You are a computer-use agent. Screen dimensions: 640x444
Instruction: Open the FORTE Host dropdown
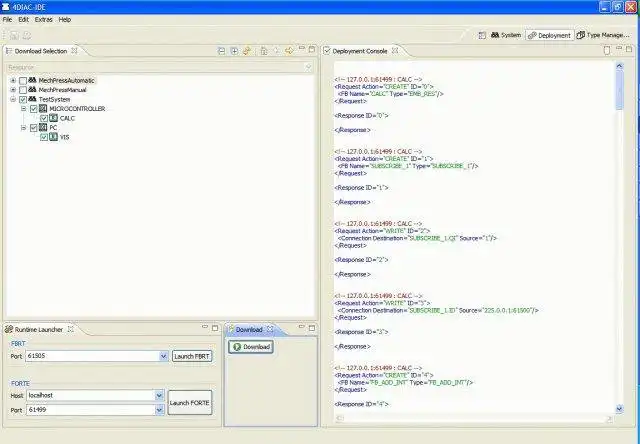click(x=159, y=395)
